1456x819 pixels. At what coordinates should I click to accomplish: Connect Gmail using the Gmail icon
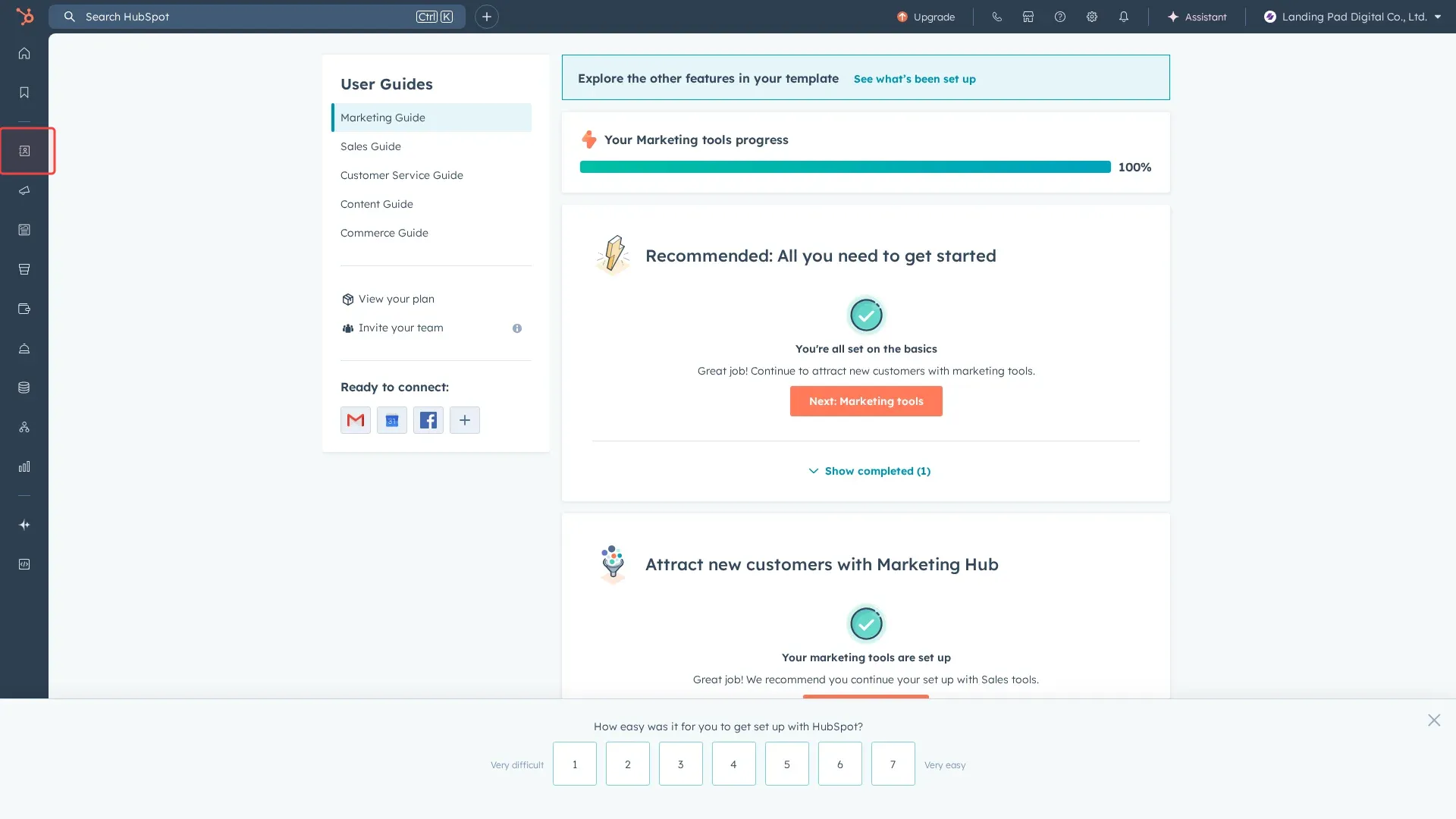coord(356,420)
